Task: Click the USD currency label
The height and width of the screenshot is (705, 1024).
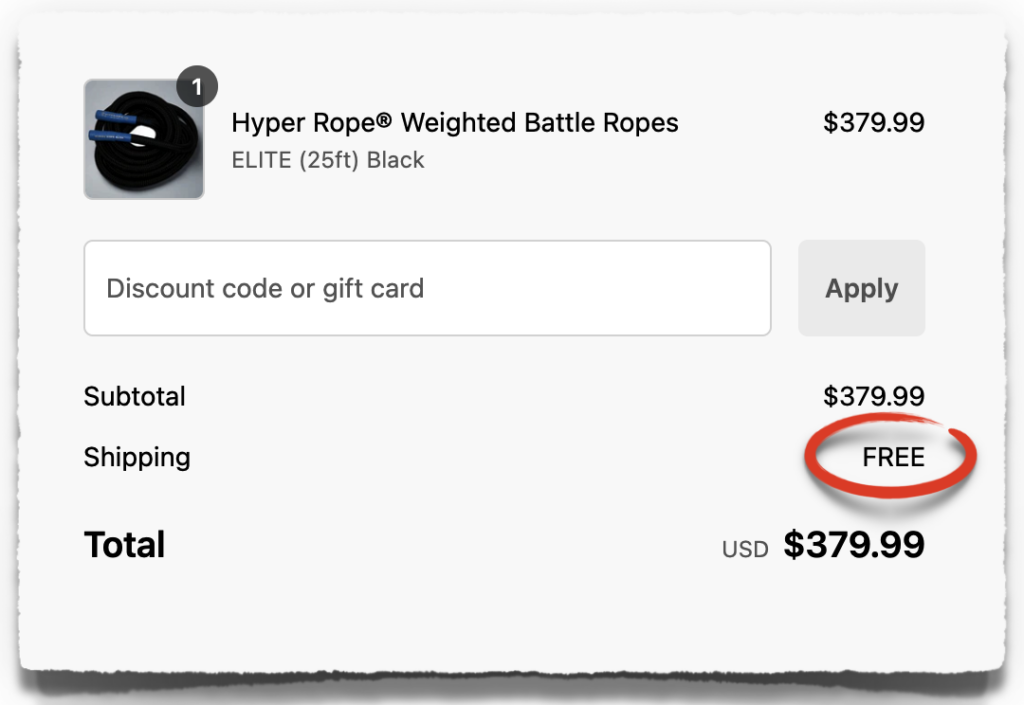Action: pos(745,548)
